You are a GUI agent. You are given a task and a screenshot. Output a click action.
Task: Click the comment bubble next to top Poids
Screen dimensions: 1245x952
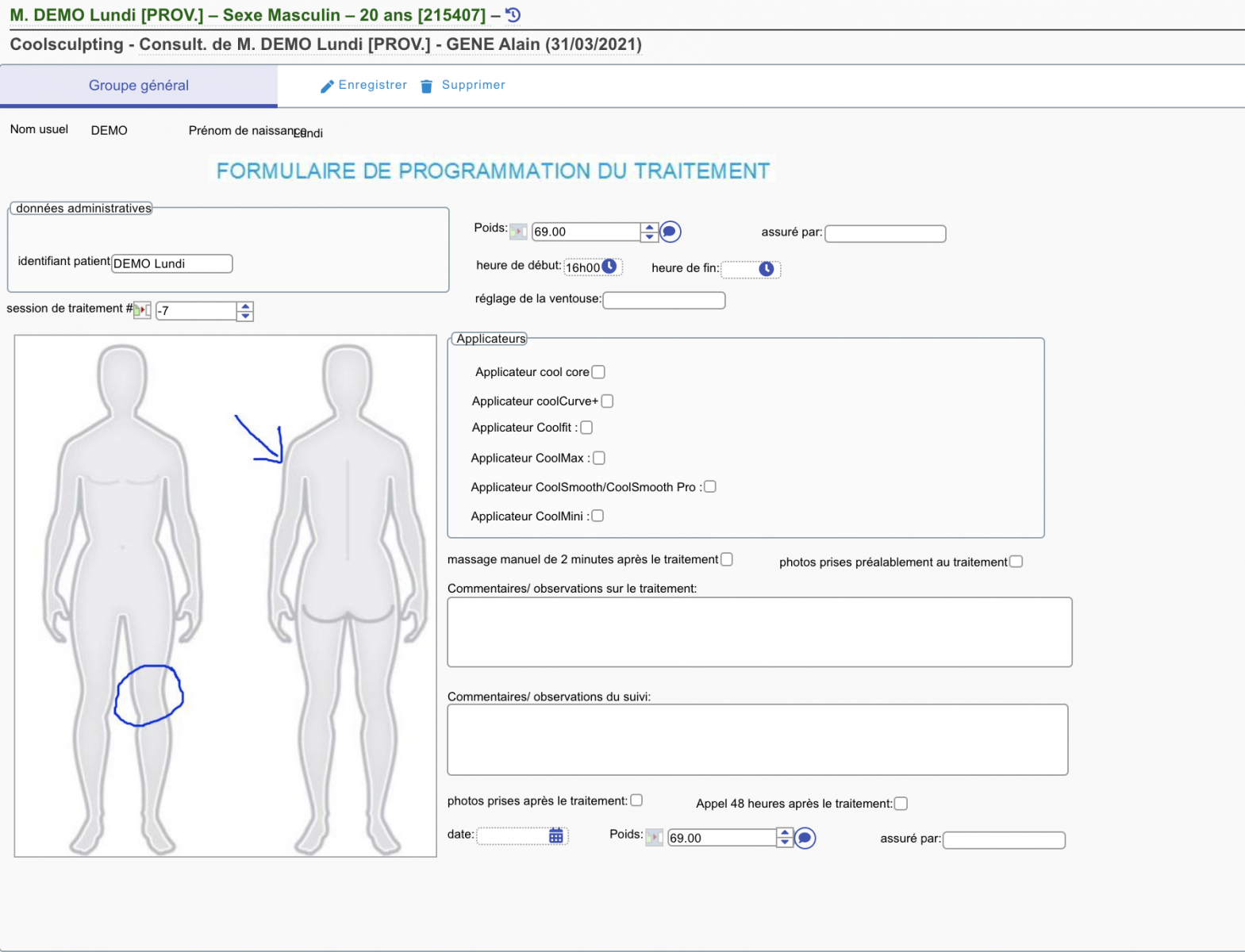[x=671, y=232]
